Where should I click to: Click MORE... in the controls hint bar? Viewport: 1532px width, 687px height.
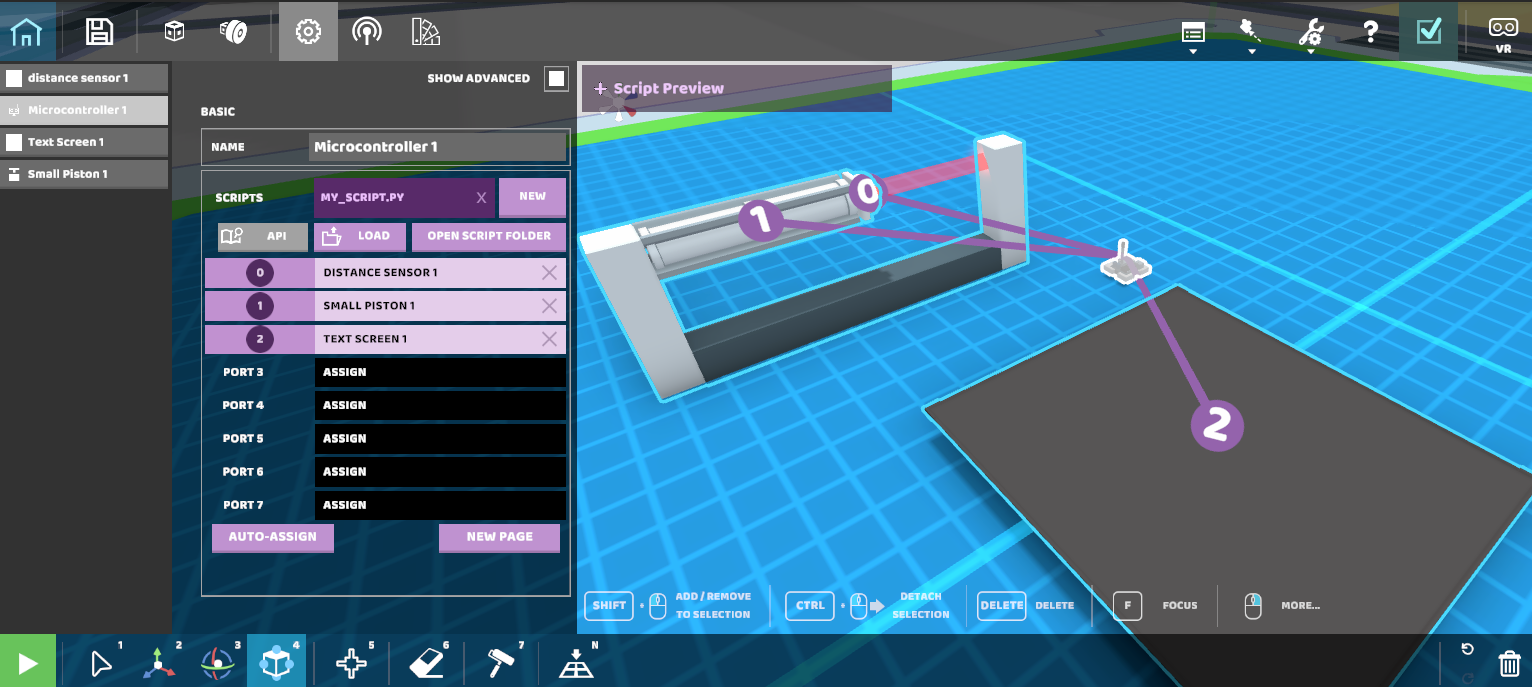[x=1300, y=605]
